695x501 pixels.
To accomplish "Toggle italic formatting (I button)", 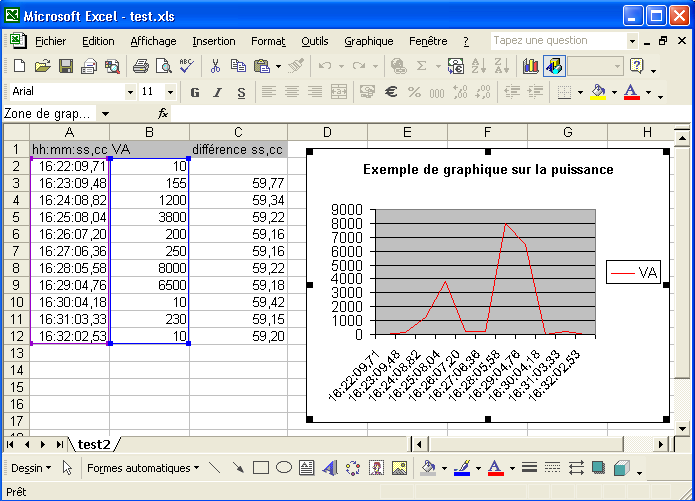I will tap(218, 92).
